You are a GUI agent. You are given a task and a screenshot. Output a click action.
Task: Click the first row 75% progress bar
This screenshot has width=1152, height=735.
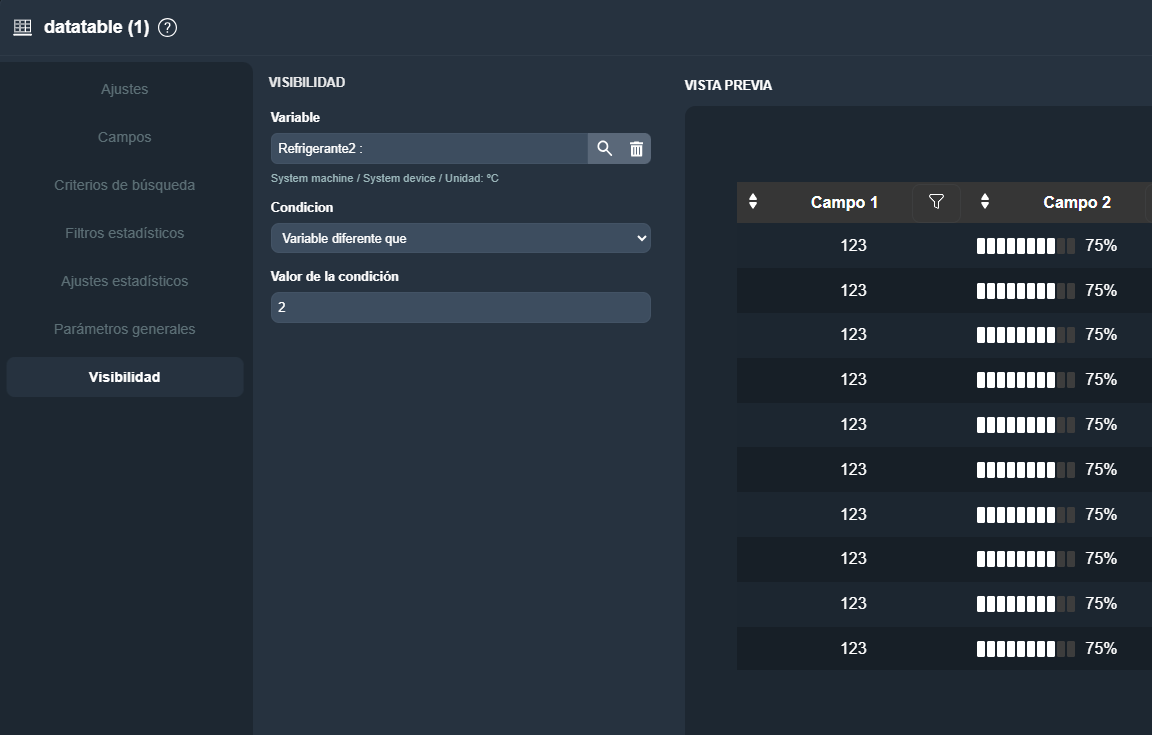click(1026, 246)
